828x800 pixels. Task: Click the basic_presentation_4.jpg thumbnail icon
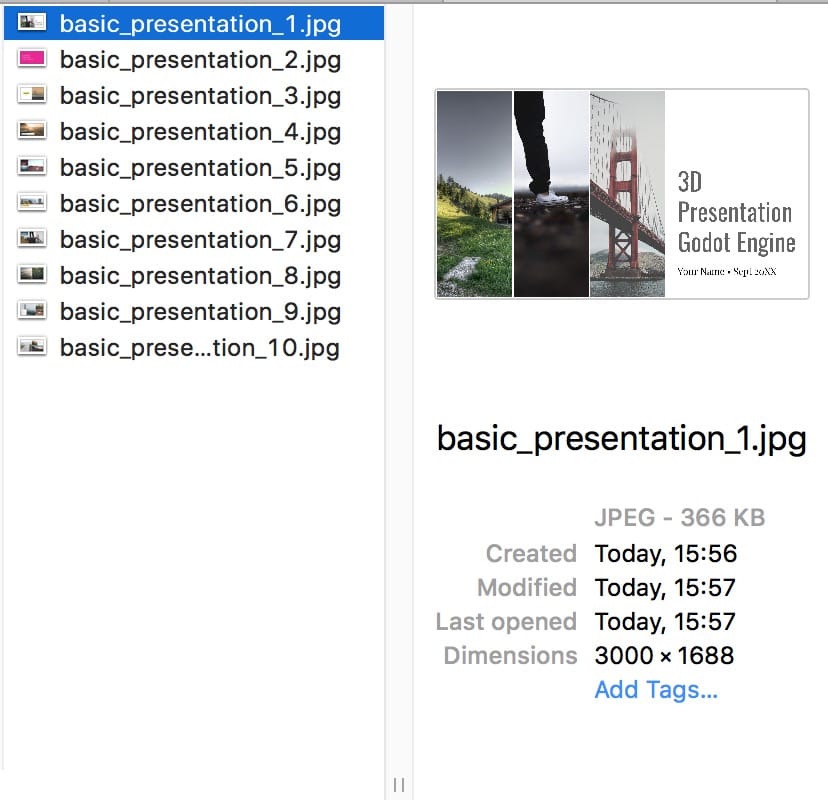tap(32, 130)
